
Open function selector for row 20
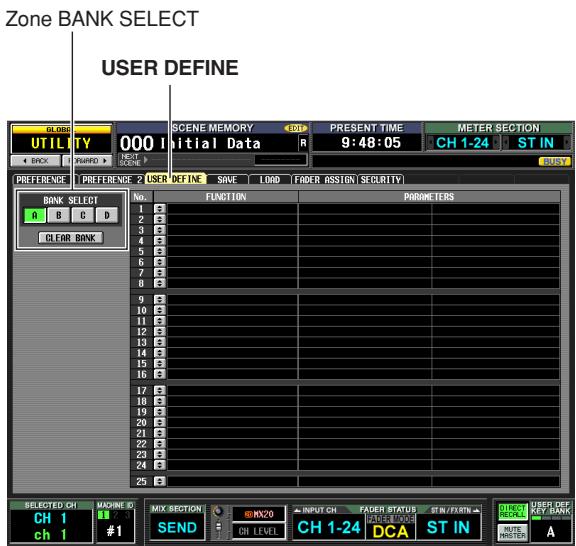pos(159,422)
